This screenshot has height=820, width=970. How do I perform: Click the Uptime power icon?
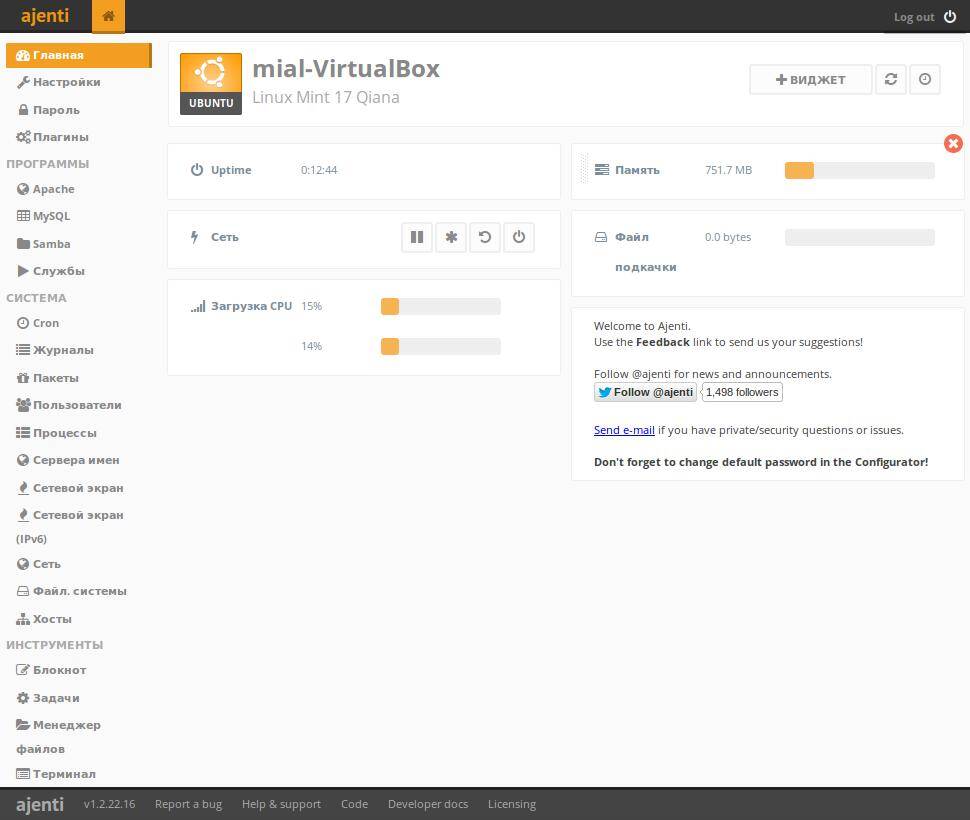[197, 169]
